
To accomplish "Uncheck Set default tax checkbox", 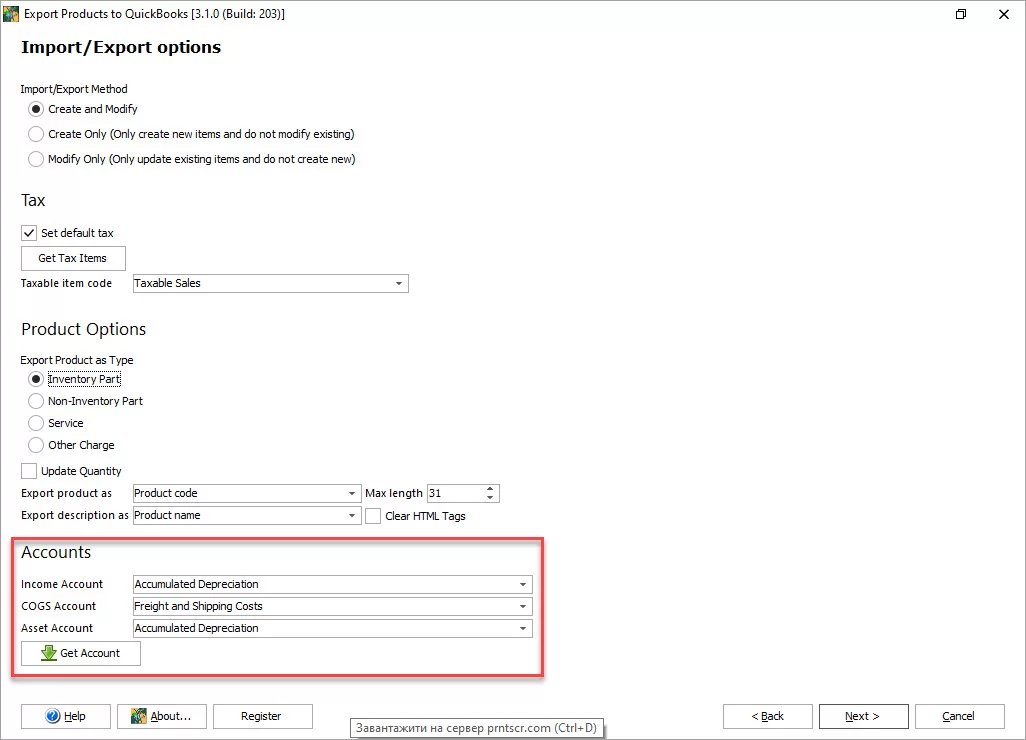I will 29,233.
